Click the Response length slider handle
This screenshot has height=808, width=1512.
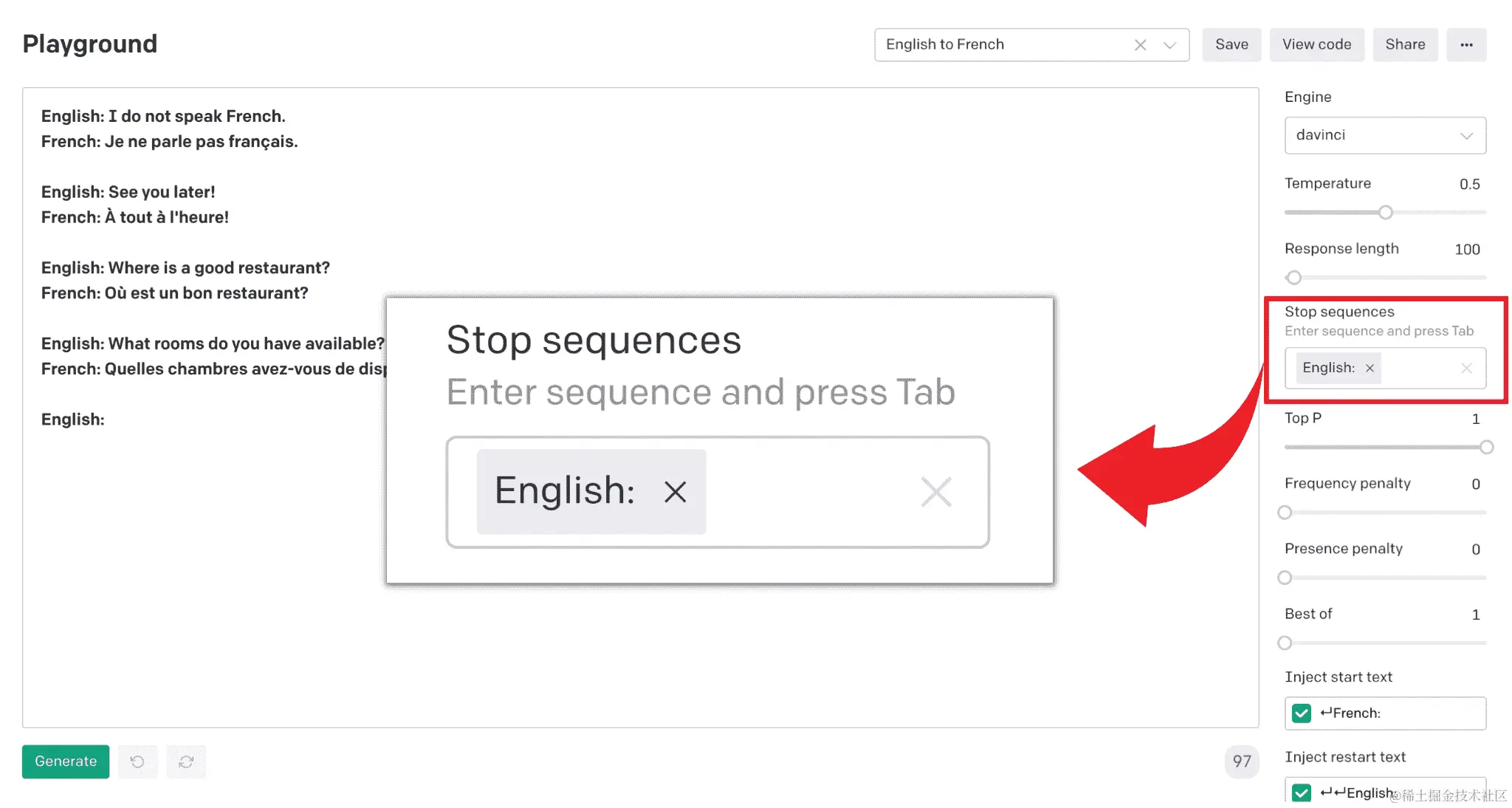coord(1293,278)
